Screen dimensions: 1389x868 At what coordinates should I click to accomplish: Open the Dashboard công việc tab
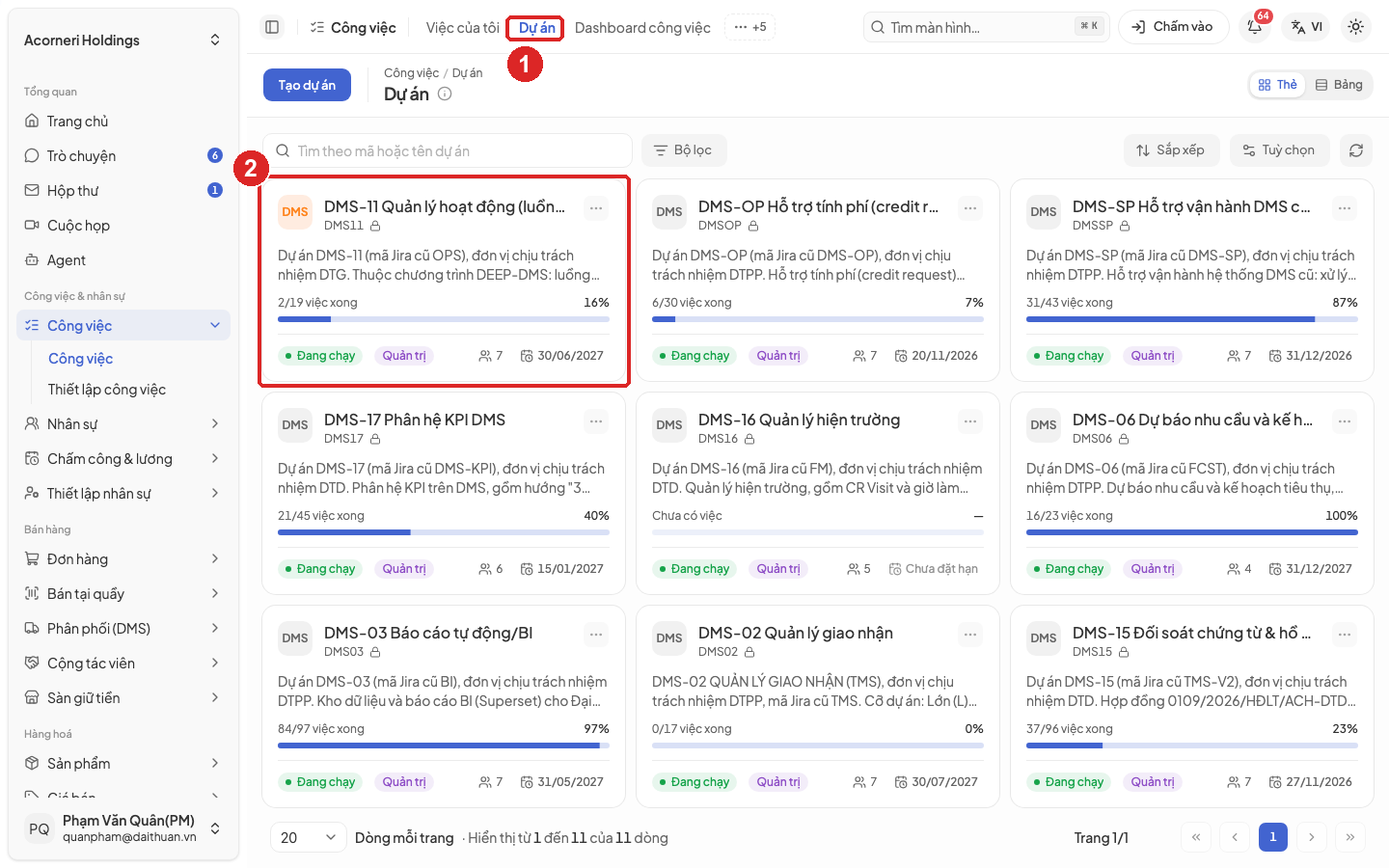tap(642, 28)
